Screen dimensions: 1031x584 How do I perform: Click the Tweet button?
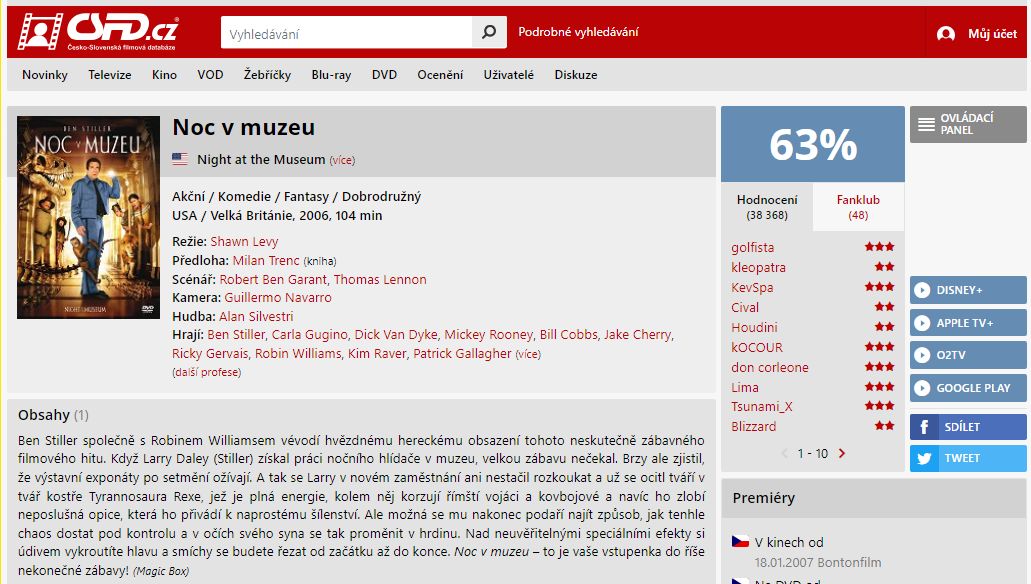coord(968,458)
